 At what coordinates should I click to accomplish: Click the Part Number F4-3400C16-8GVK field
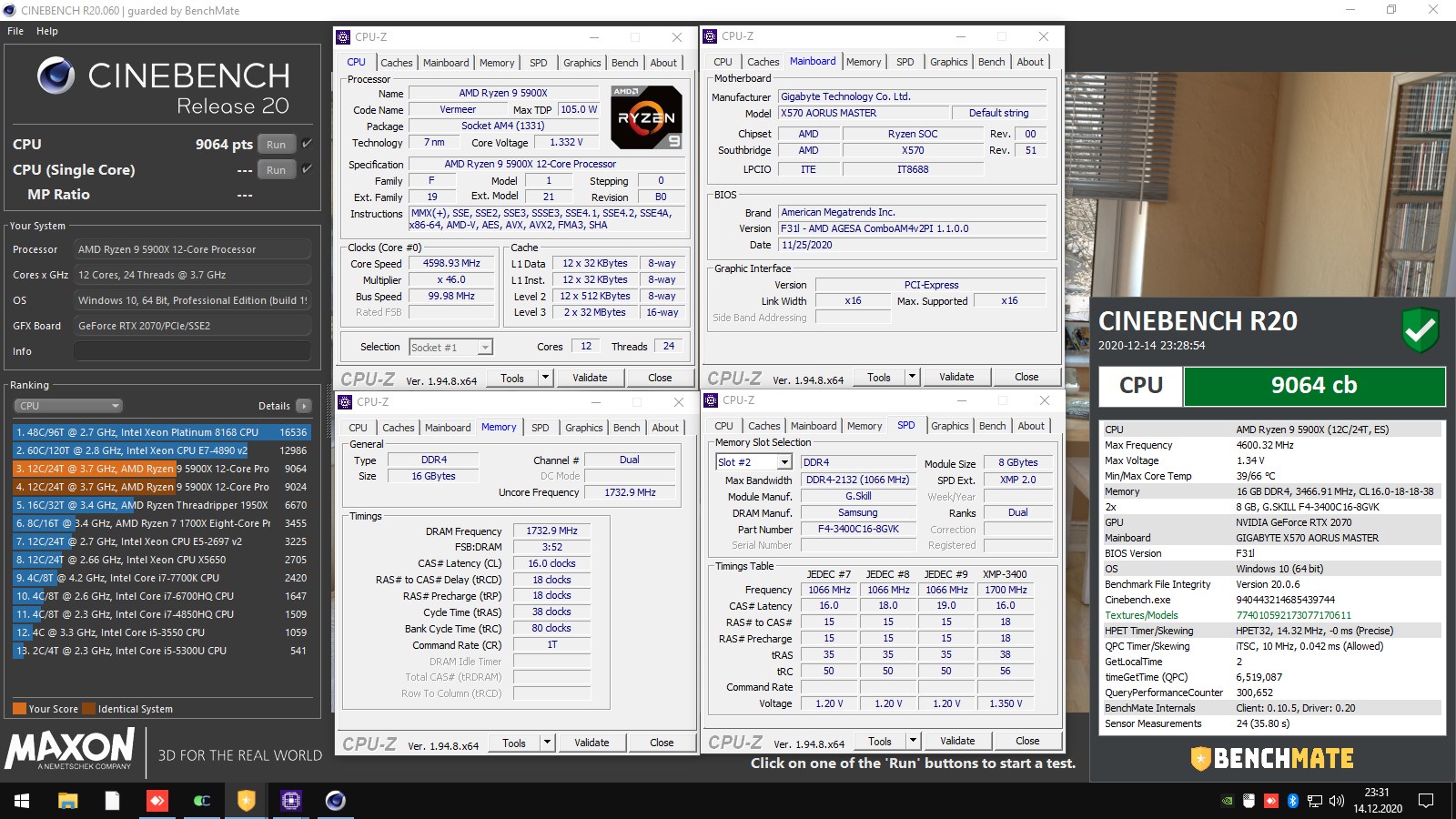(858, 529)
